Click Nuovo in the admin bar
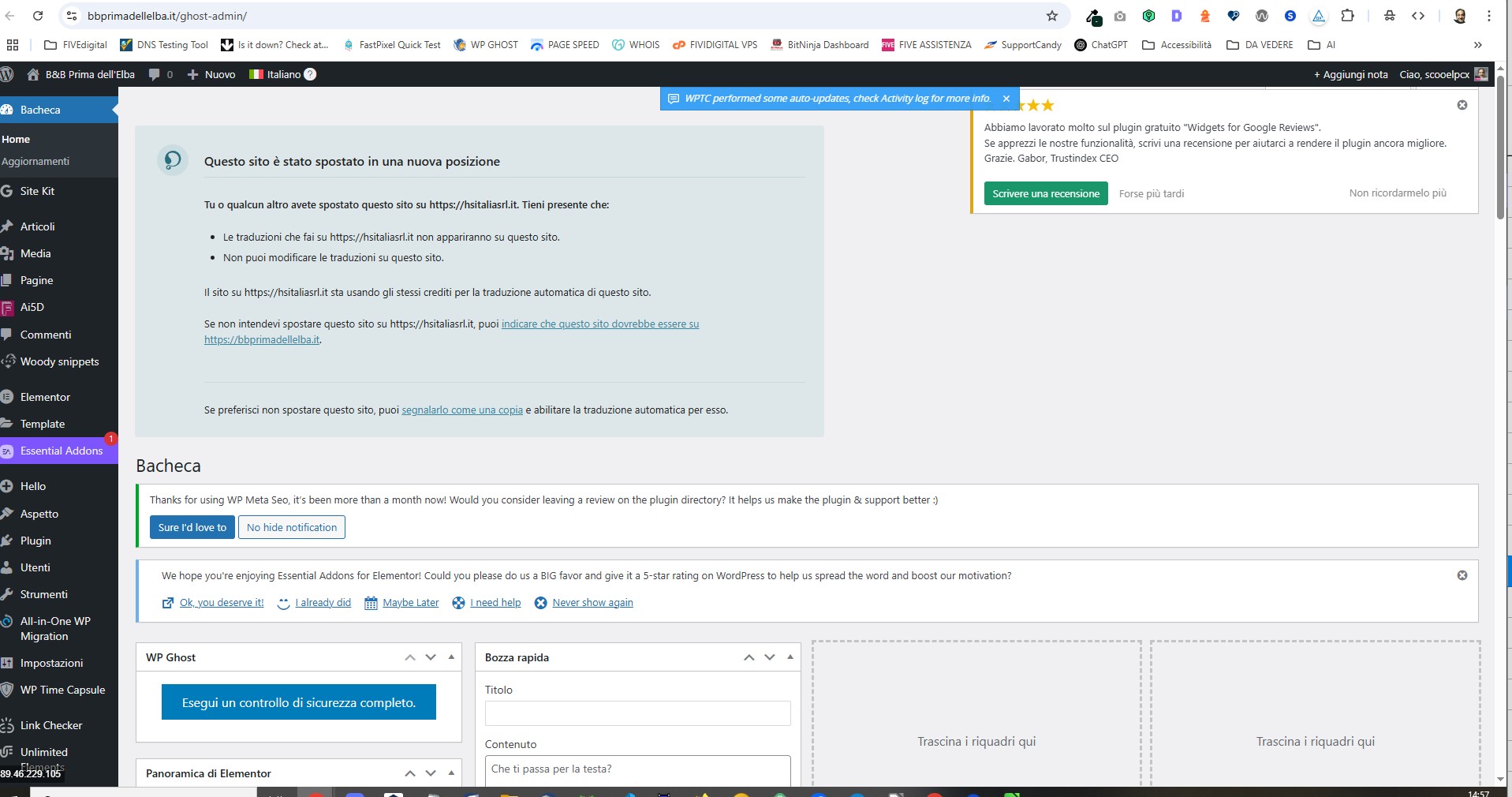Image resolution: width=1512 pixels, height=797 pixels. [211, 74]
